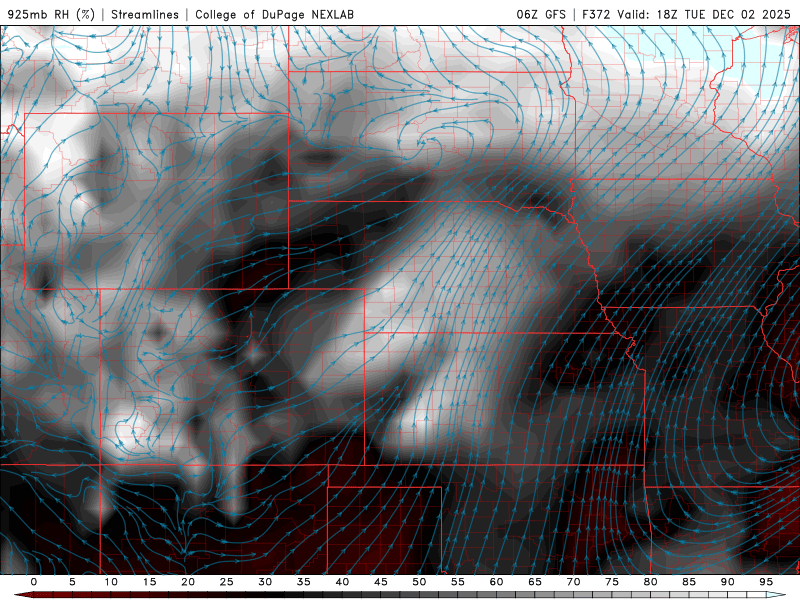Click the "925mb RH (%)" title text
The height and width of the screenshot is (600, 800).
[51, 15]
